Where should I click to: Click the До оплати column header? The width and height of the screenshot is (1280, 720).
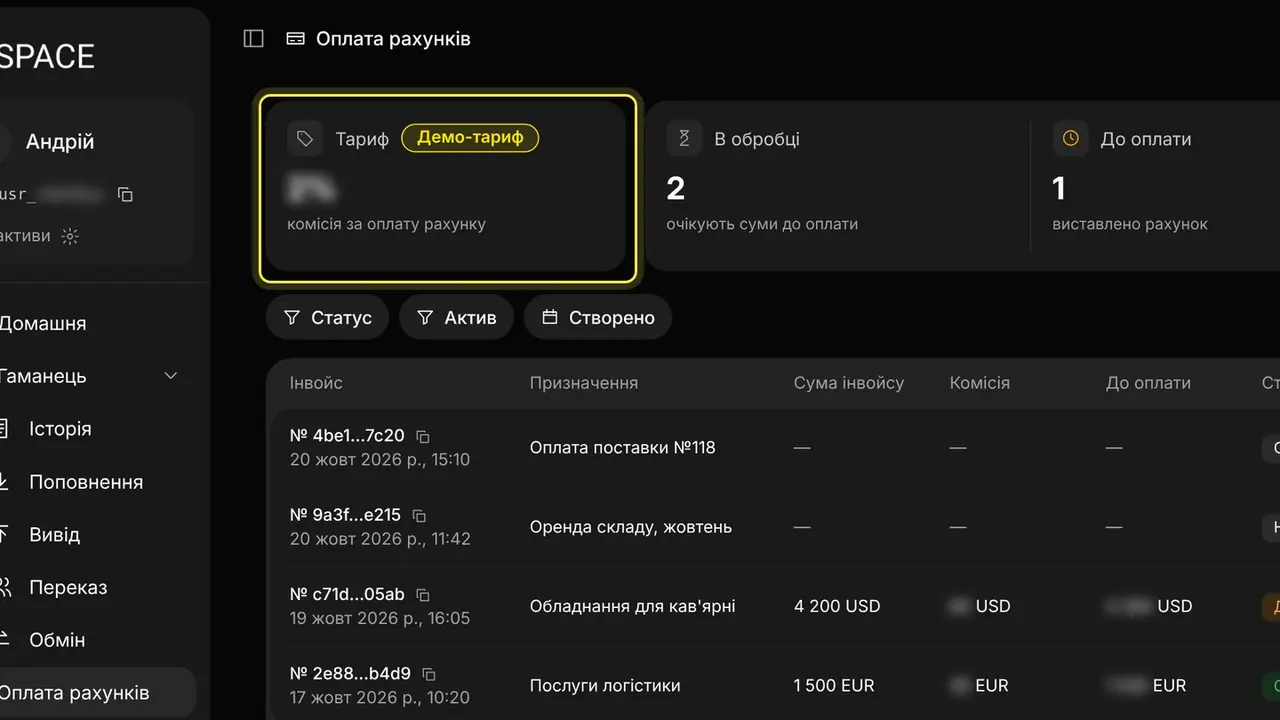[x=1148, y=383]
